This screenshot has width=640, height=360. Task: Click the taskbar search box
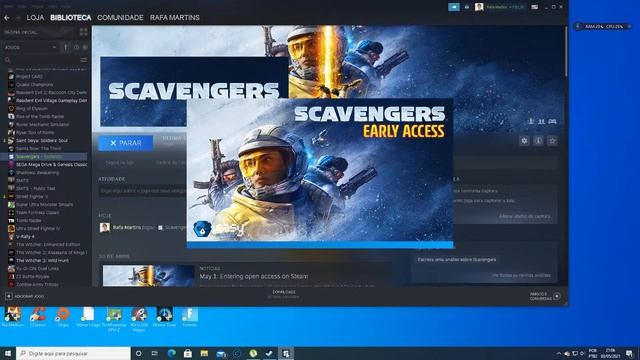pyautogui.click(x=73, y=353)
